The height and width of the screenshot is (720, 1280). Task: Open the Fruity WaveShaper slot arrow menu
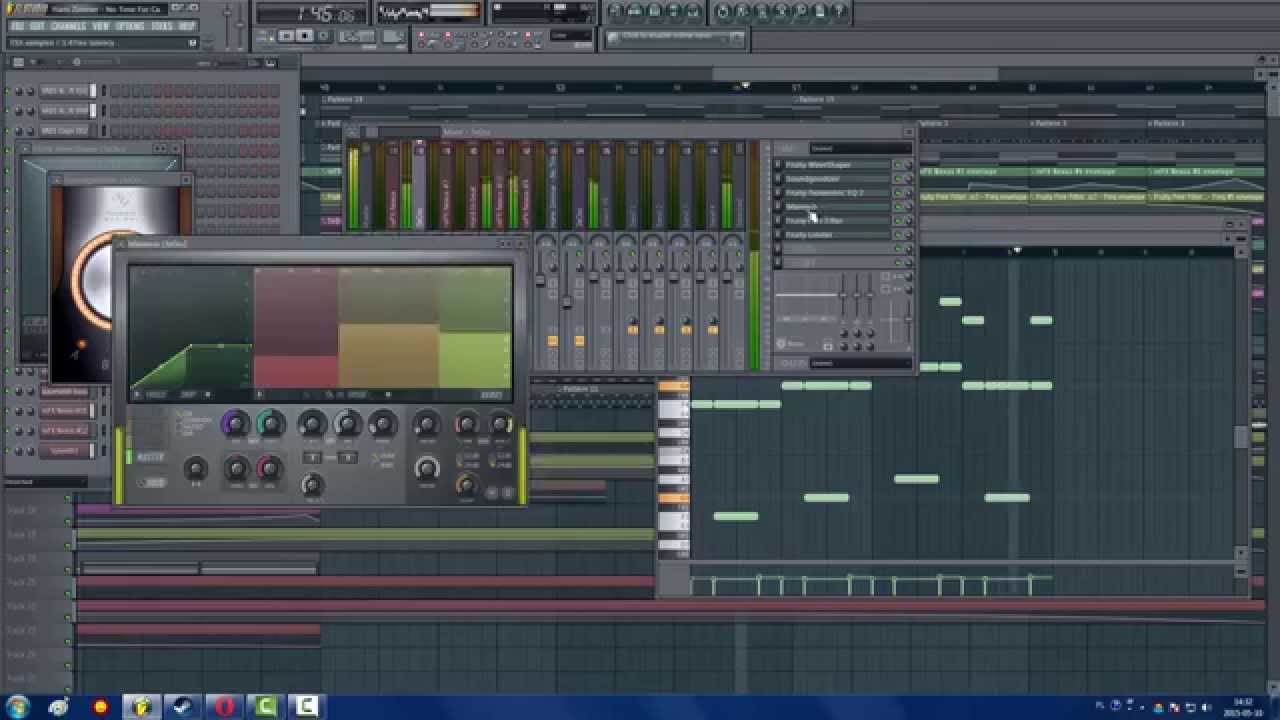coord(778,165)
